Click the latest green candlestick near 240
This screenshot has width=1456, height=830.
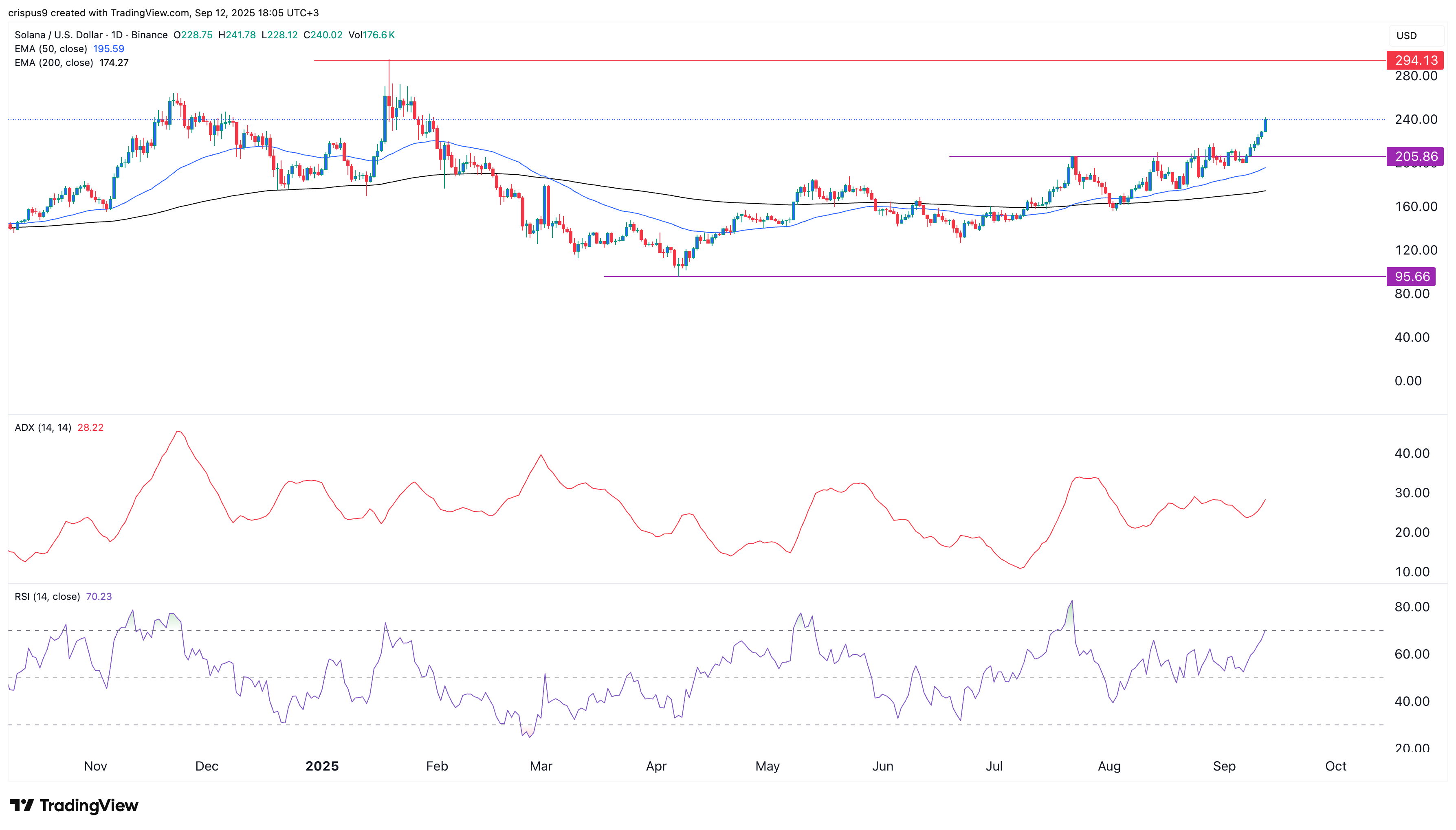pyautogui.click(x=1266, y=125)
